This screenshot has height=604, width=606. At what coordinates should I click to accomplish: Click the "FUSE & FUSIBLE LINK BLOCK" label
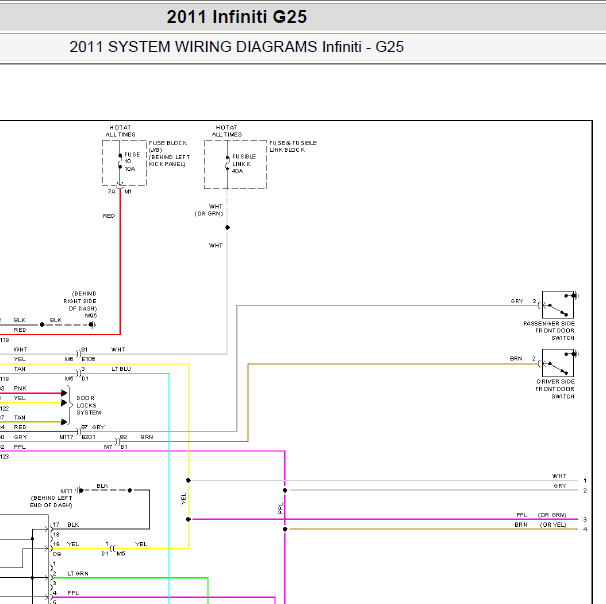[x=293, y=146]
